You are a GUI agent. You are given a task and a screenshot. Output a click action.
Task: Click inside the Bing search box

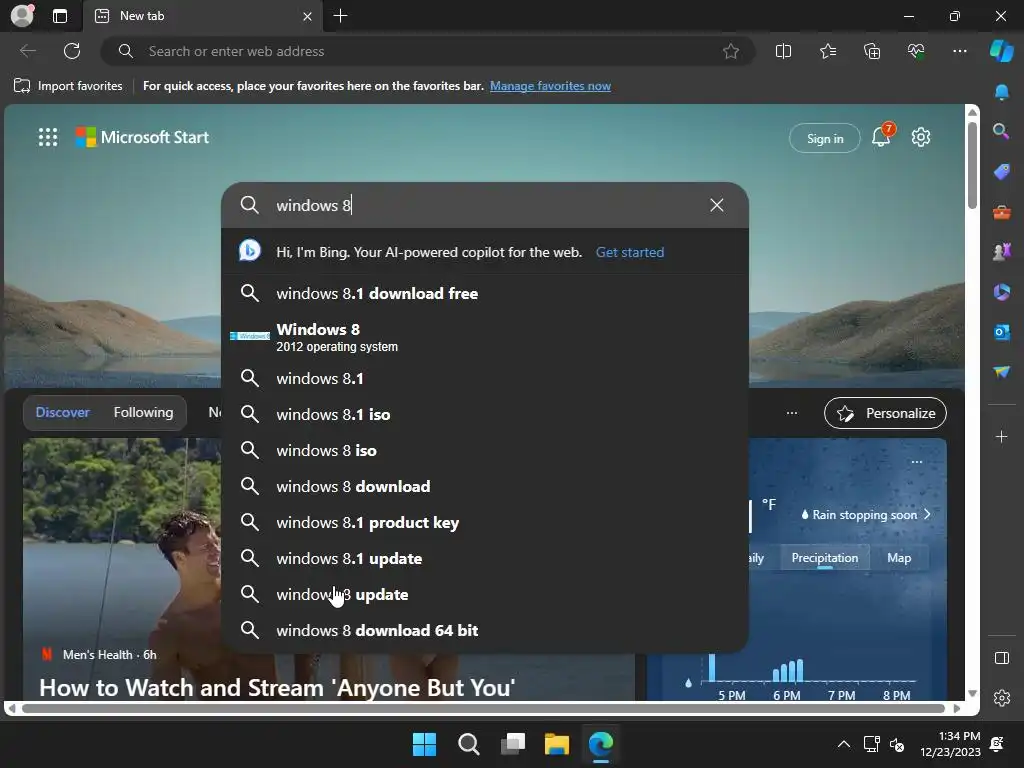(x=485, y=205)
